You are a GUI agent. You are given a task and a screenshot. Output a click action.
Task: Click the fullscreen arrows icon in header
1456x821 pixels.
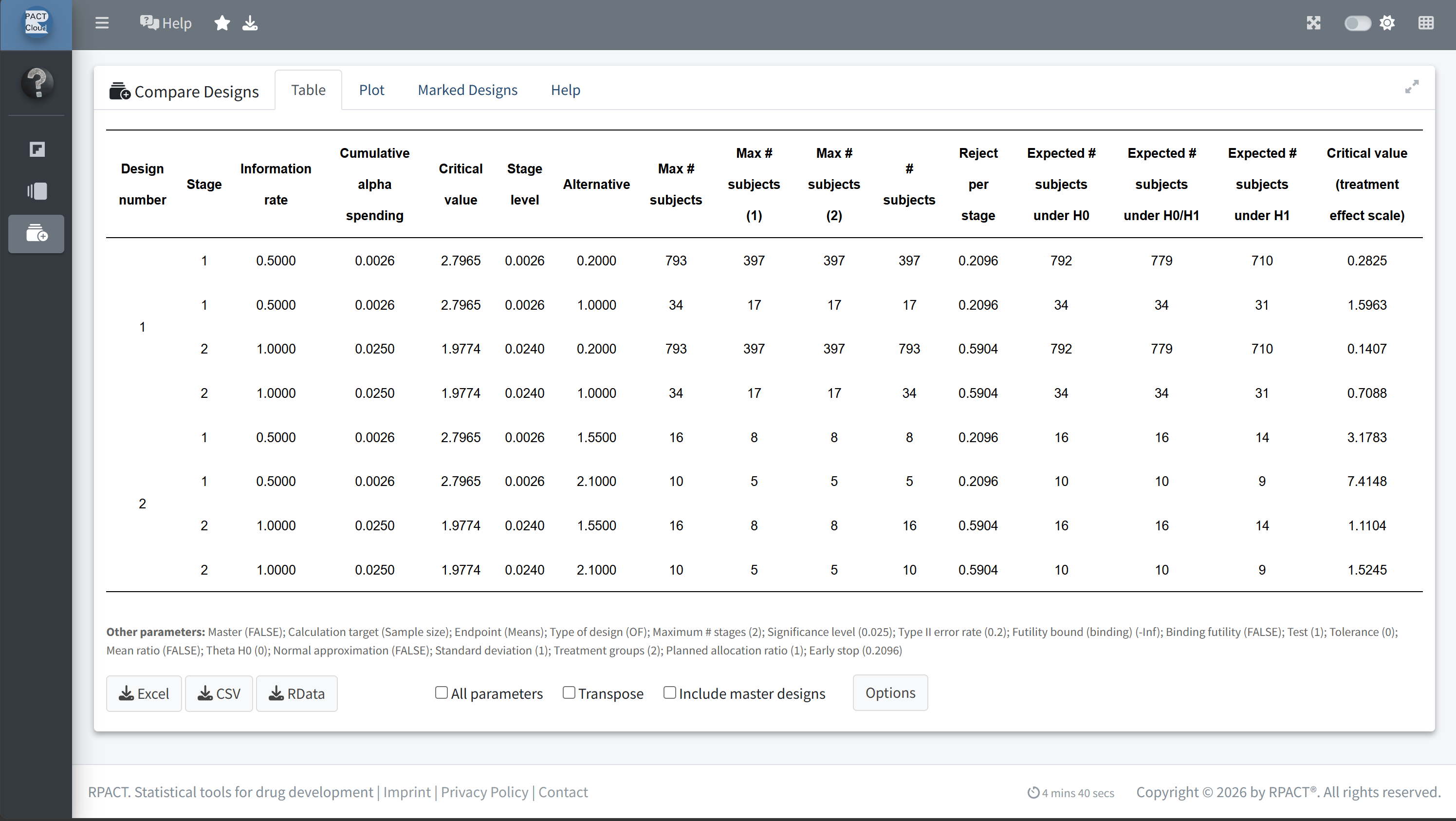[1313, 23]
